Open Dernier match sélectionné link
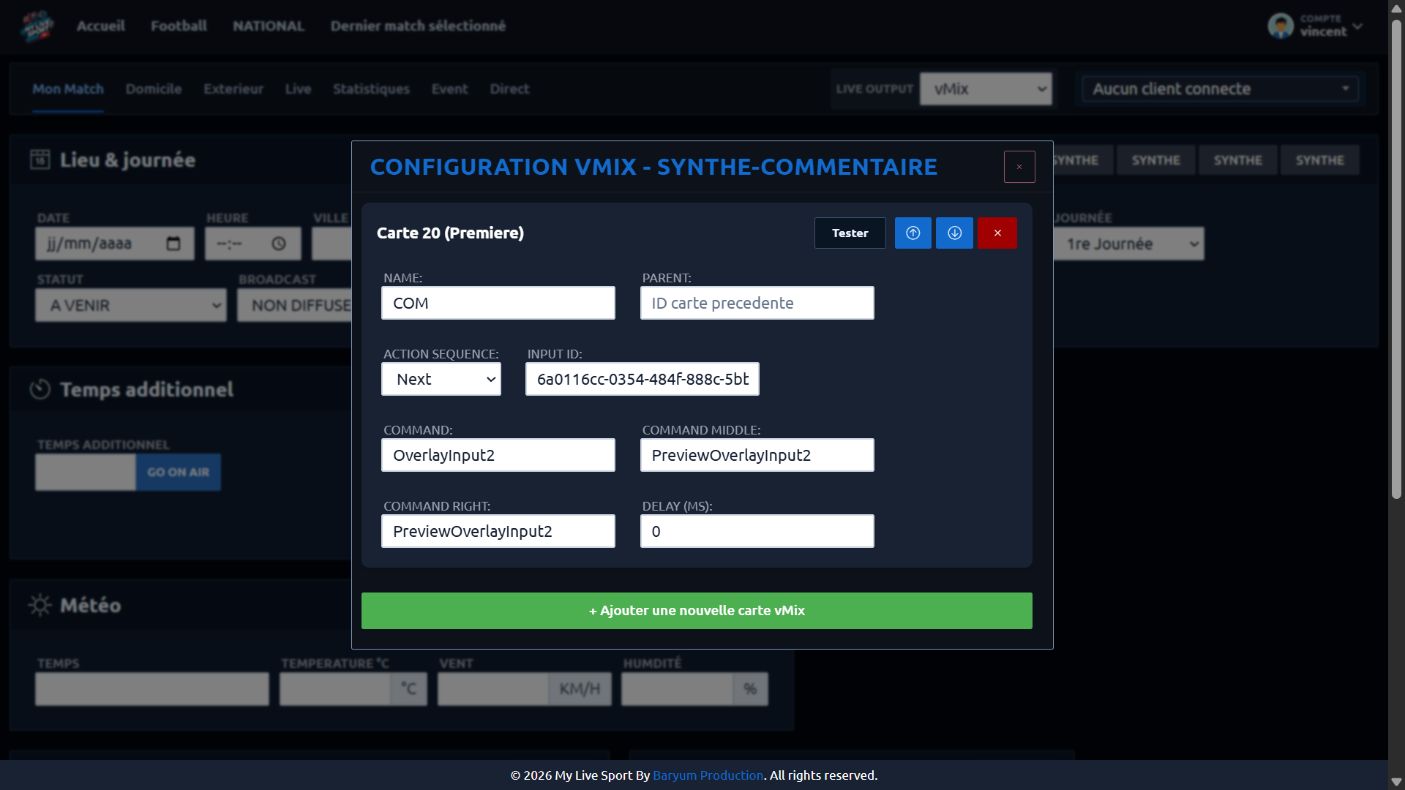Screen dimensions: 1405x790 click(x=418, y=26)
